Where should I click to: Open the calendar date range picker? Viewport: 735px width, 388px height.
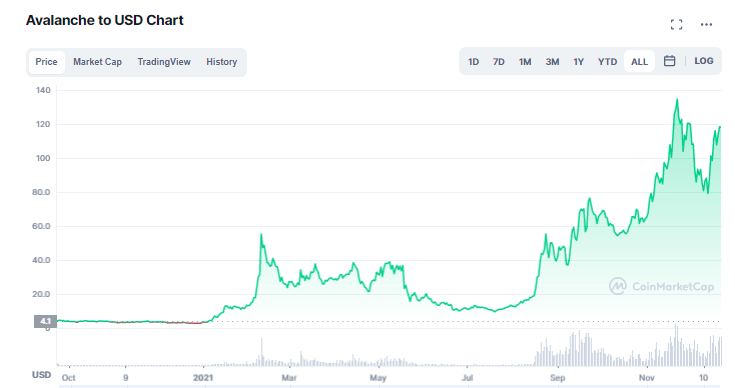coord(669,61)
